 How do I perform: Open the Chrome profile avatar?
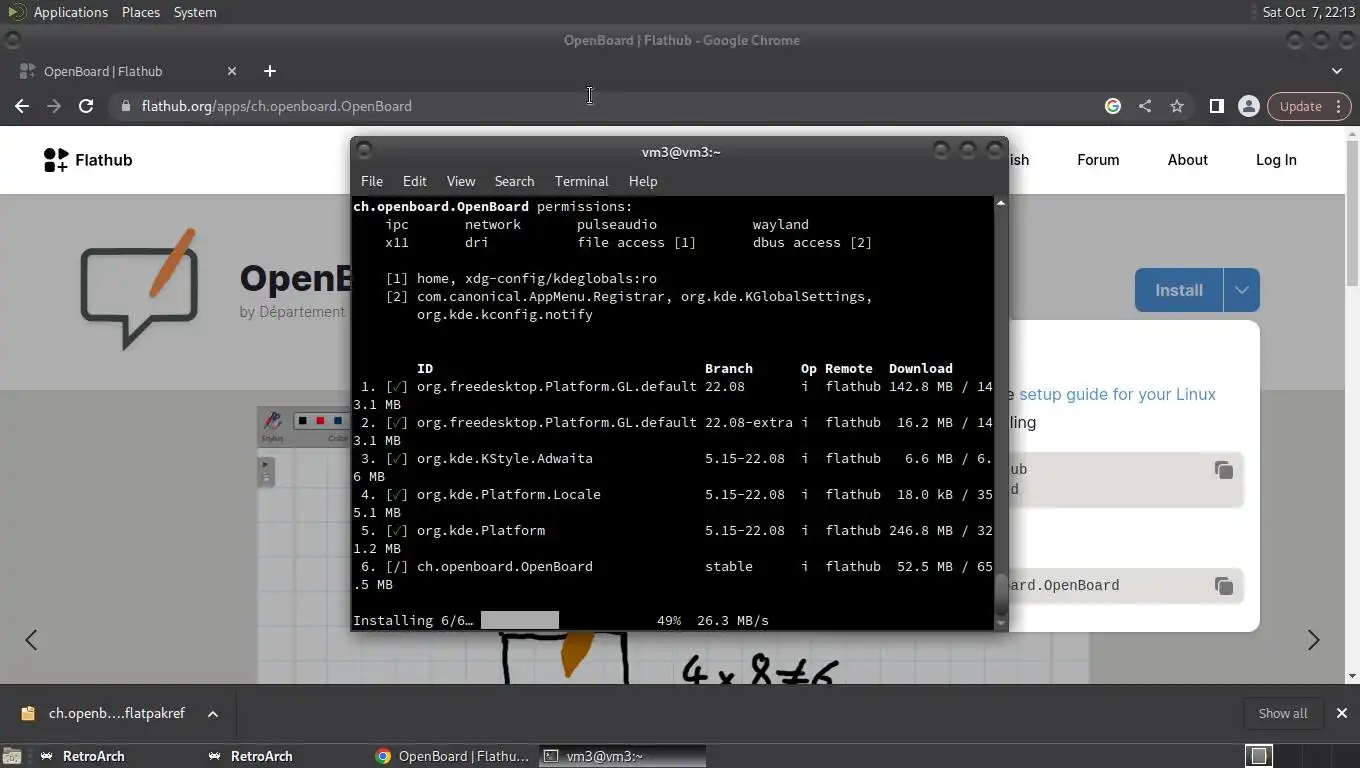(x=1248, y=106)
